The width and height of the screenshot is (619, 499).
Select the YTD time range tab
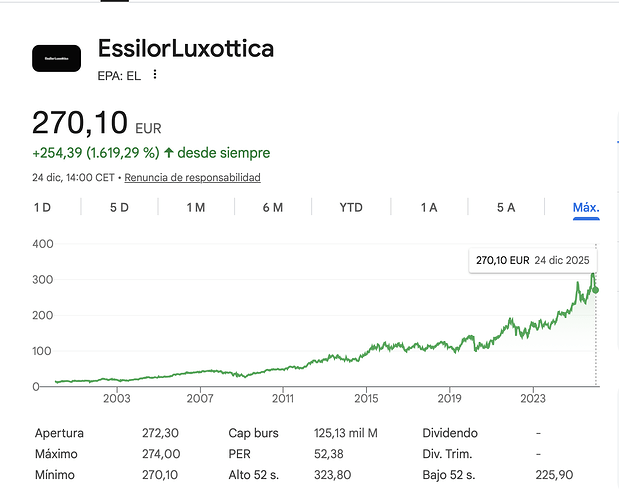coord(351,207)
